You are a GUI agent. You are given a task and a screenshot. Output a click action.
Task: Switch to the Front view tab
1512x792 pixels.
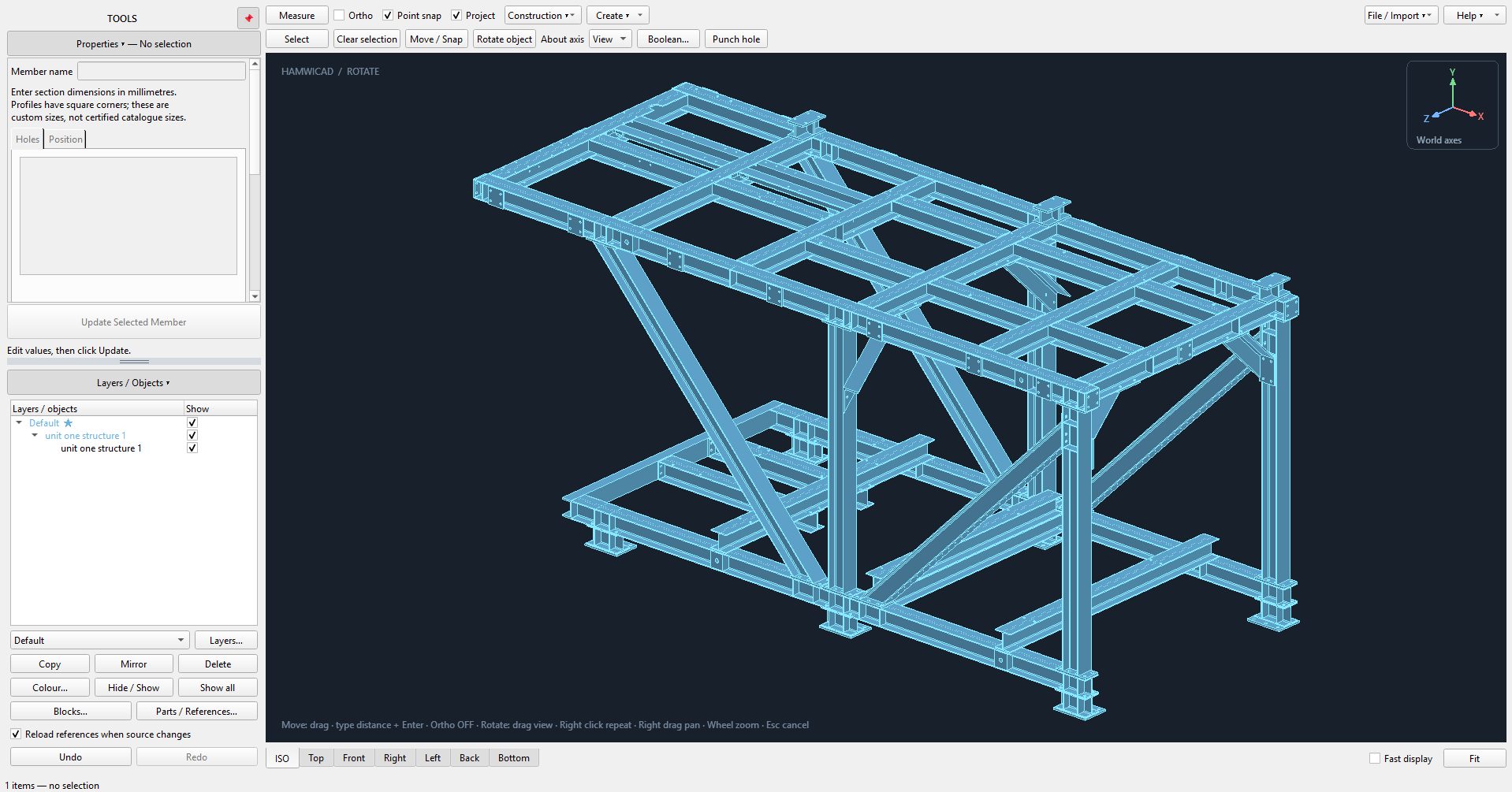click(354, 758)
